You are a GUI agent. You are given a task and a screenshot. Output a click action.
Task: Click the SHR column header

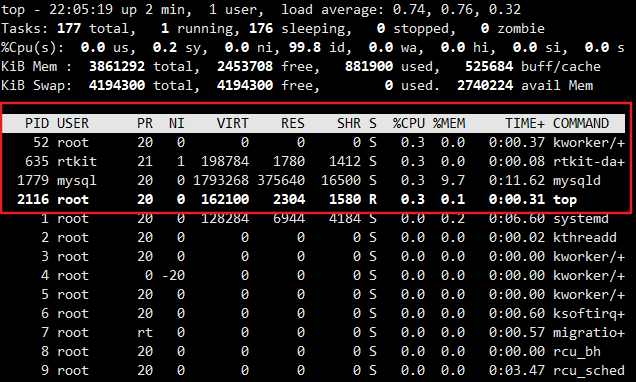[x=349, y=123]
